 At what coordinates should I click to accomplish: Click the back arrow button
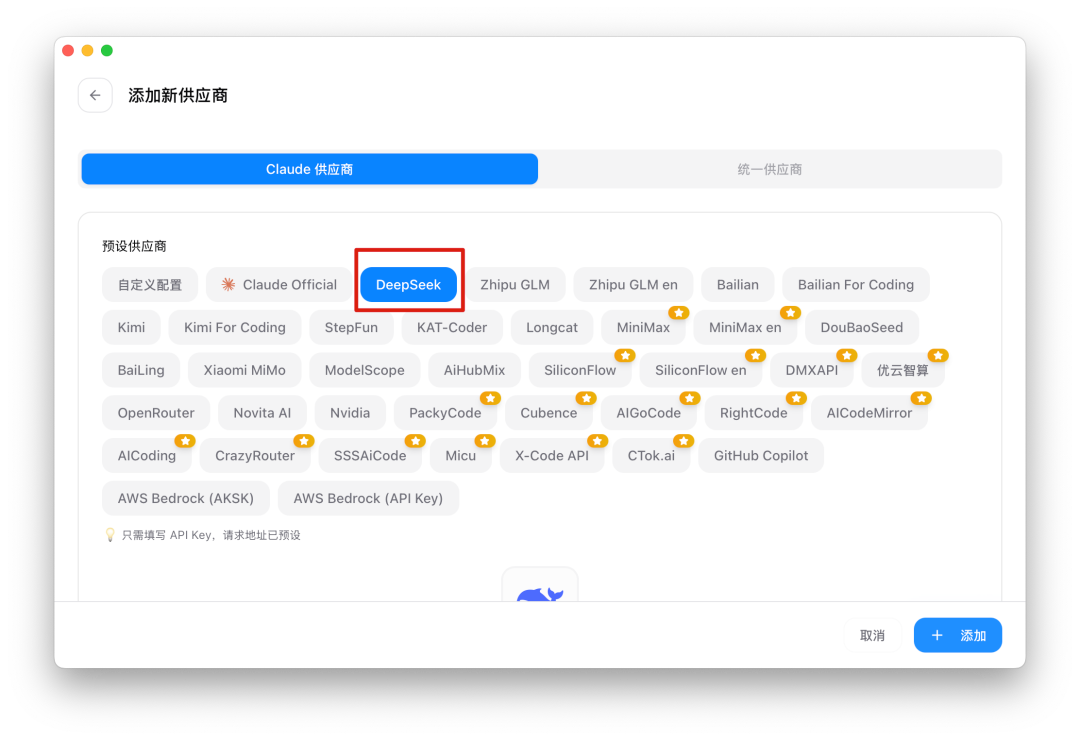[x=95, y=95]
